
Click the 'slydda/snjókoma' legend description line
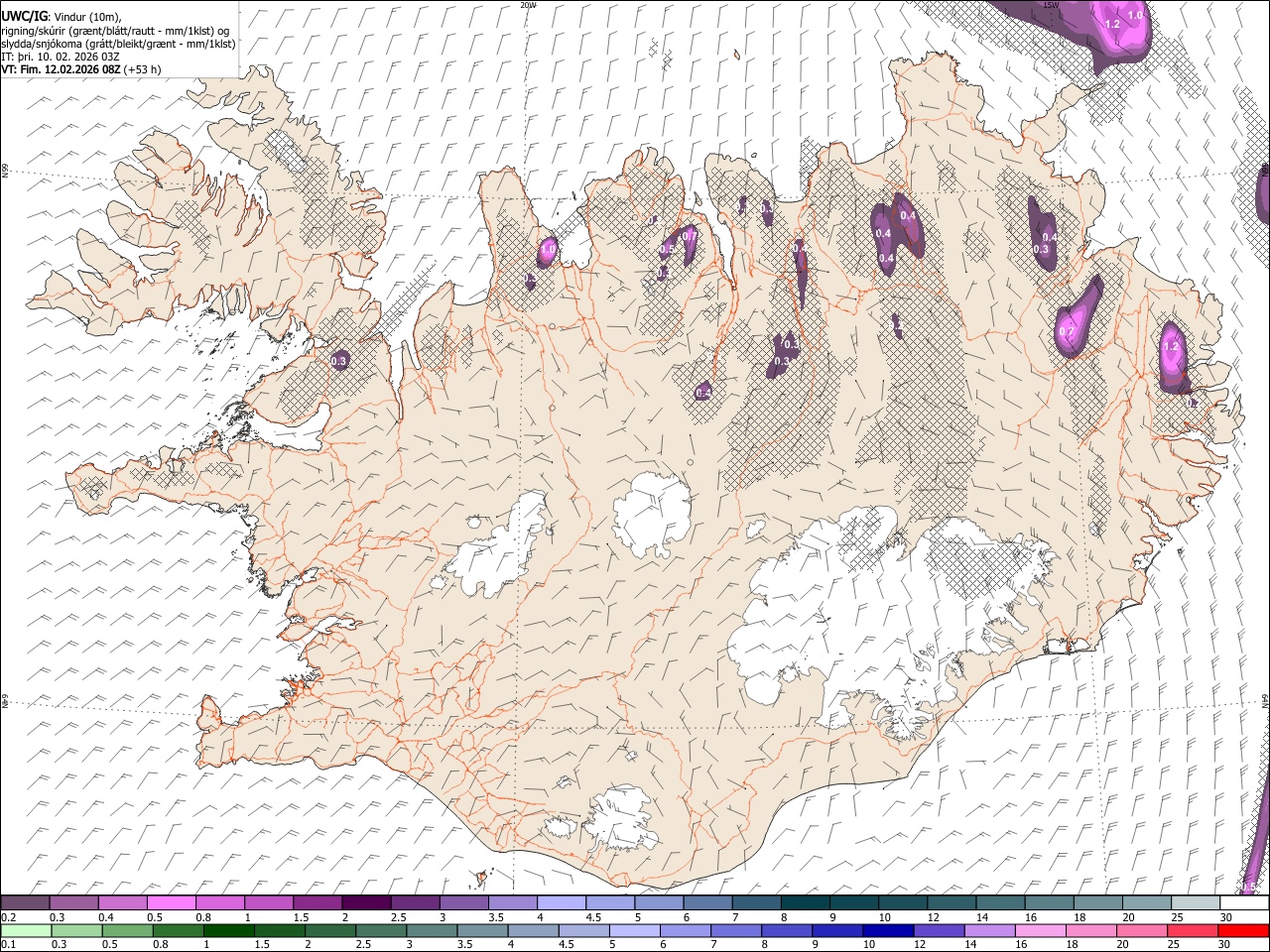(x=118, y=44)
